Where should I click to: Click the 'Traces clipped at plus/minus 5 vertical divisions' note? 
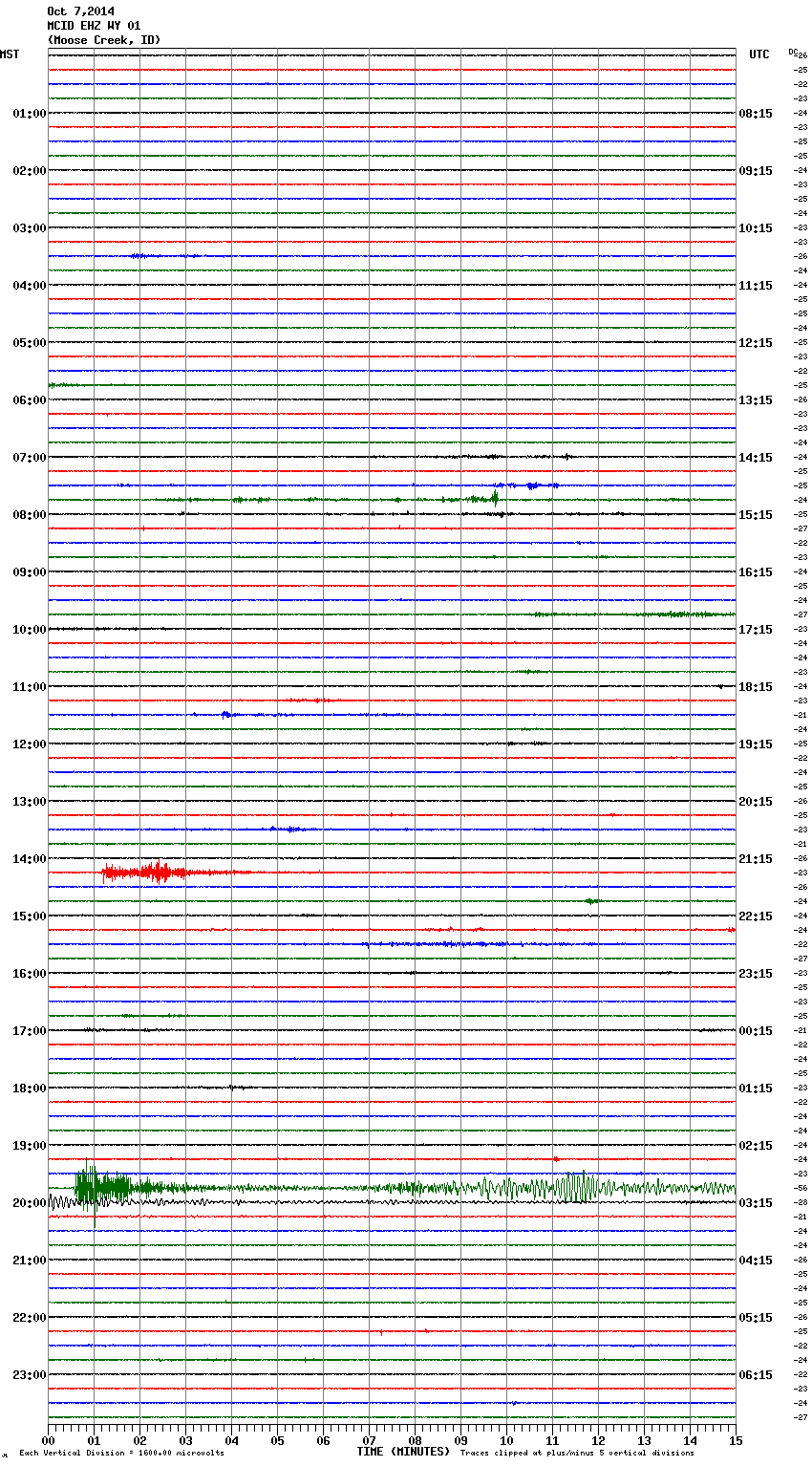(x=577, y=1453)
